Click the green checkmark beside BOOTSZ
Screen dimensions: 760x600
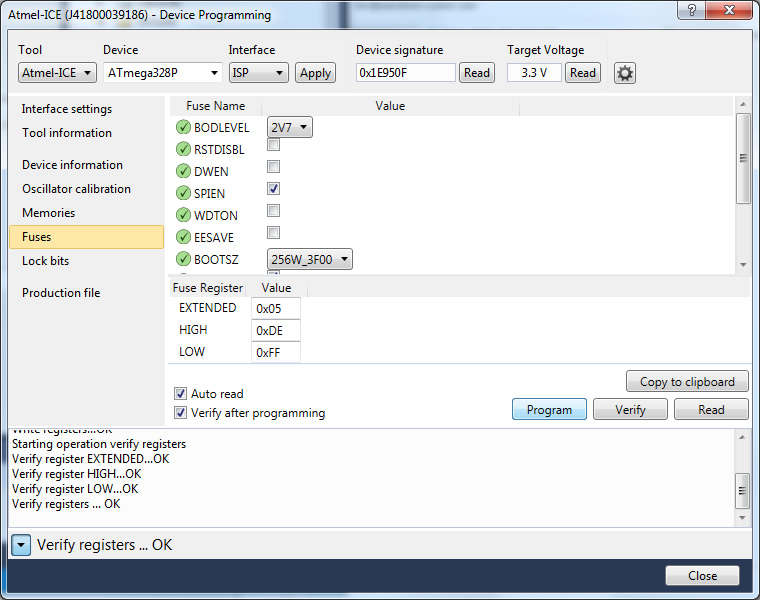[x=183, y=259]
